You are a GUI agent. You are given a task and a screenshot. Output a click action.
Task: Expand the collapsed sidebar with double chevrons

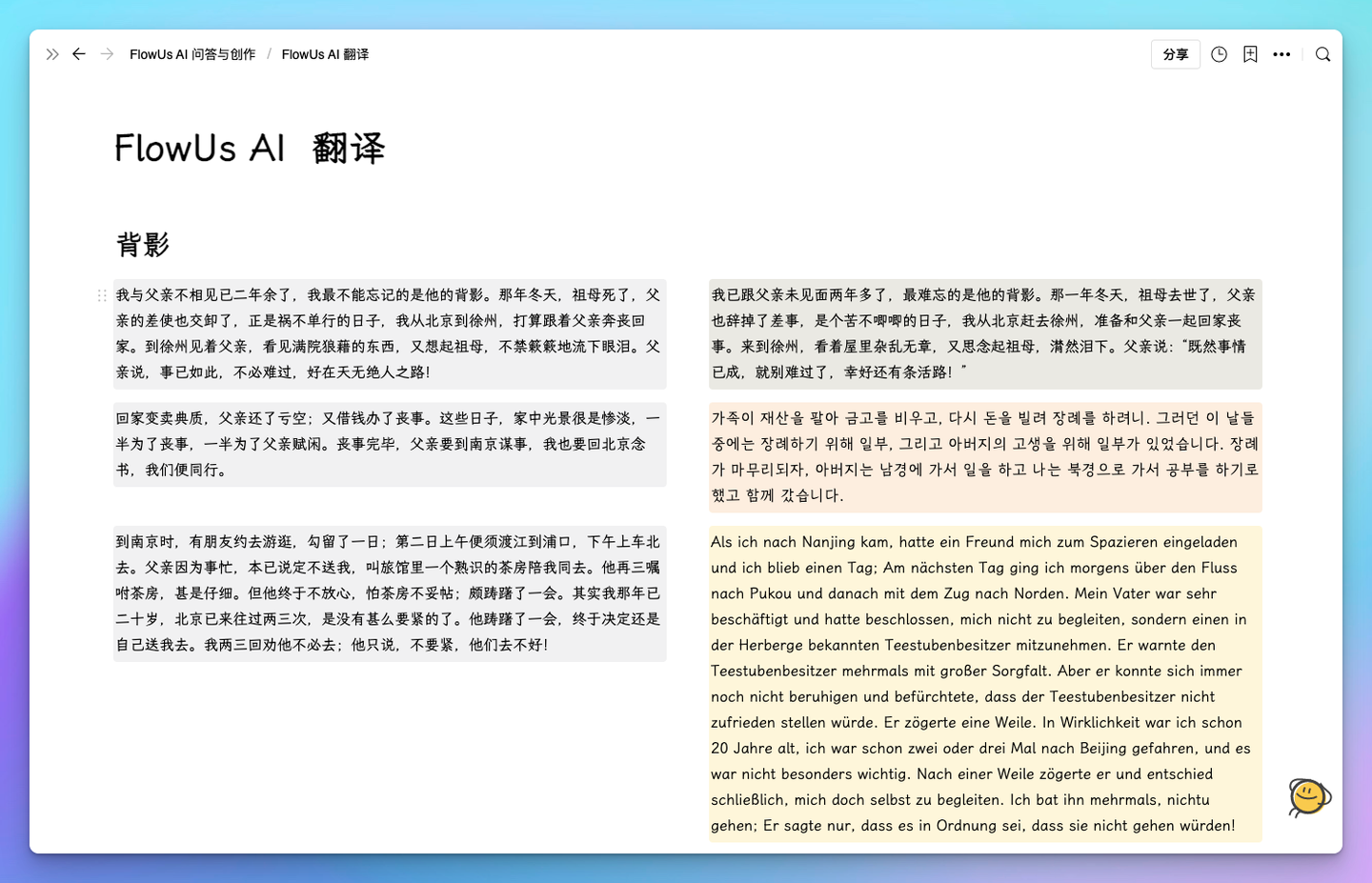(x=52, y=54)
